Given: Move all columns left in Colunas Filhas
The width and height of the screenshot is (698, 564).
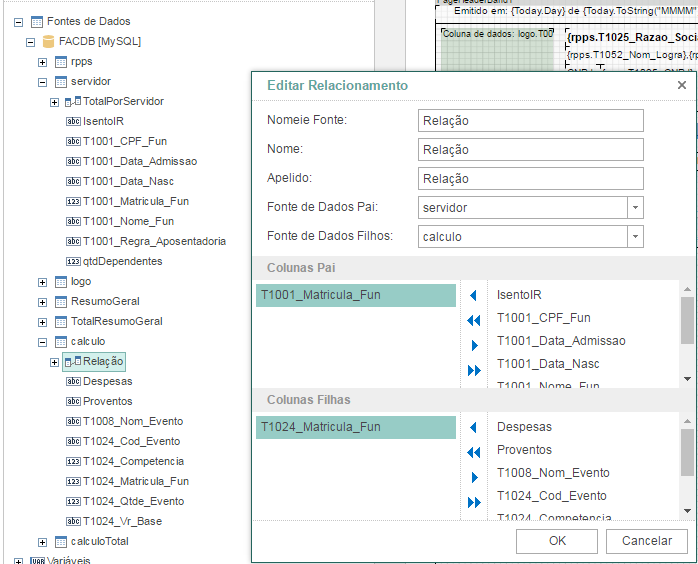Looking at the screenshot, I should pyautogui.click(x=474, y=453).
